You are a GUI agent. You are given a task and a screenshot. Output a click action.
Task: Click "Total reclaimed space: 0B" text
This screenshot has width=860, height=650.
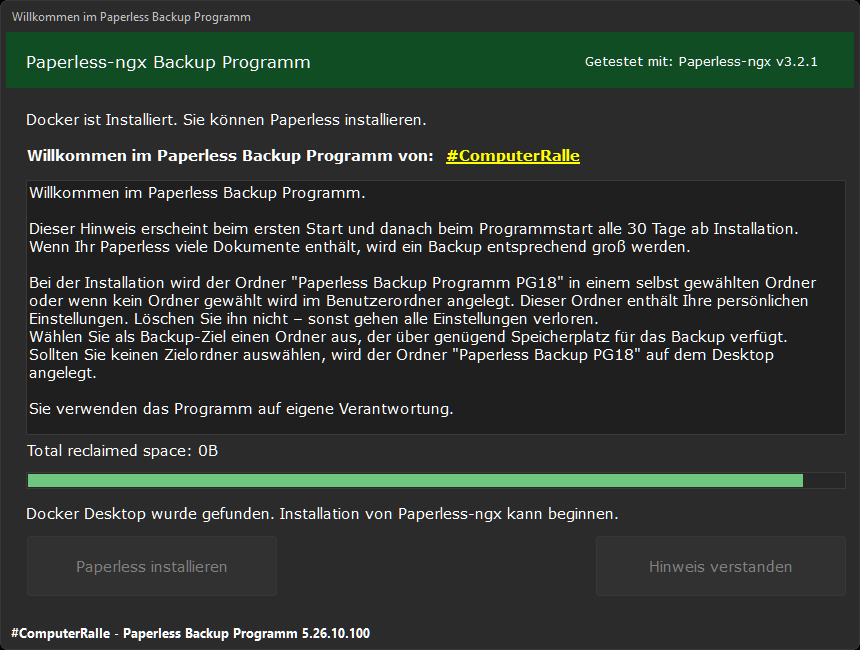tap(122, 451)
